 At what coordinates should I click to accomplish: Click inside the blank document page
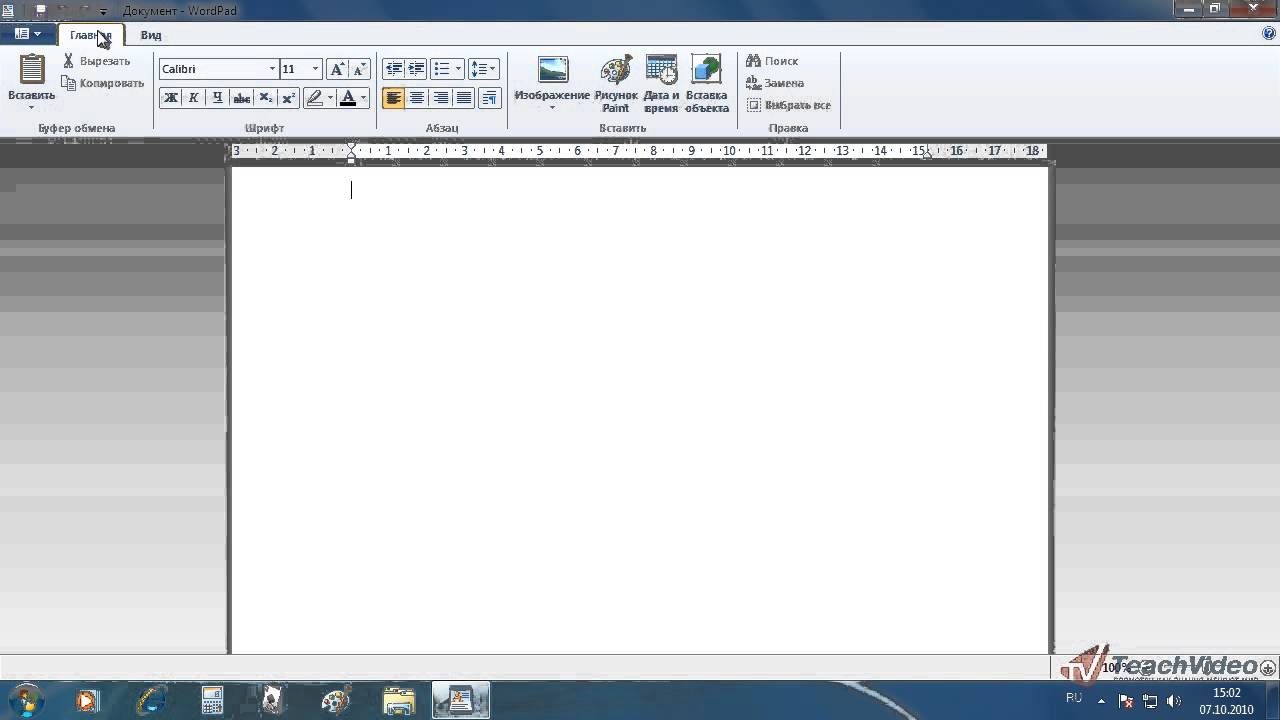tap(640, 410)
